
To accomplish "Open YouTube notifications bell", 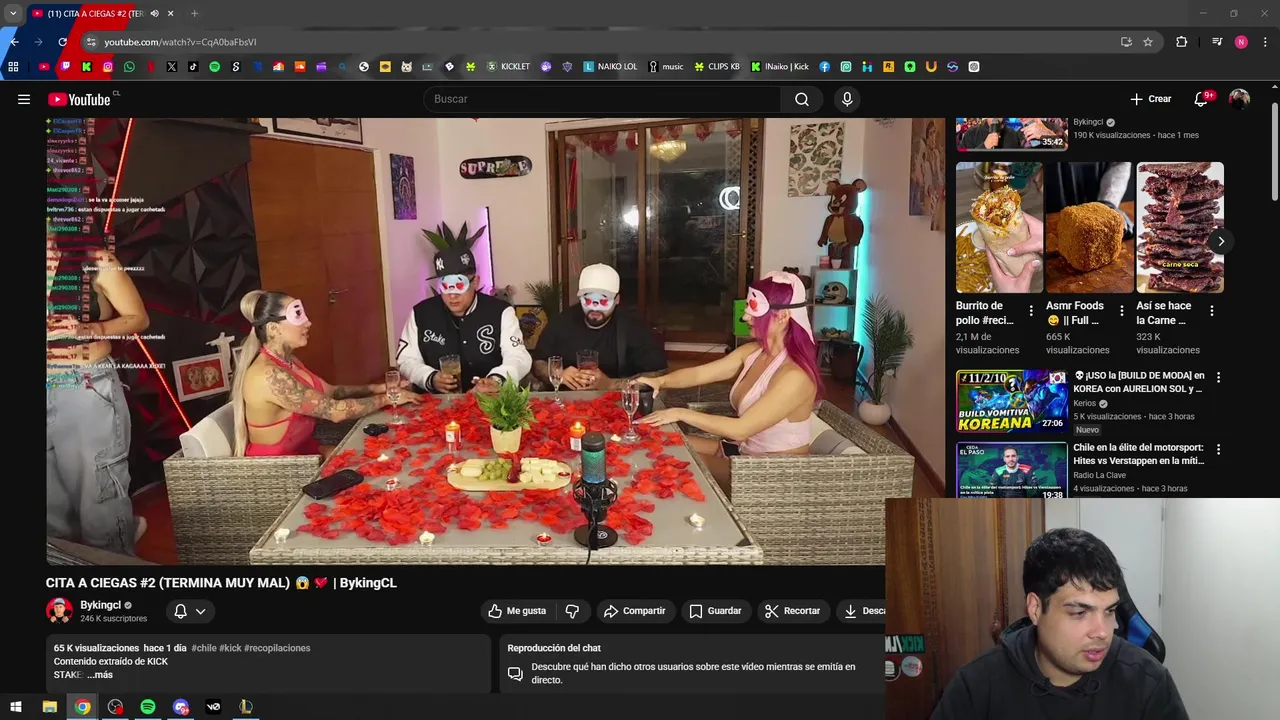I will pyautogui.click(x=1201, y=99).
